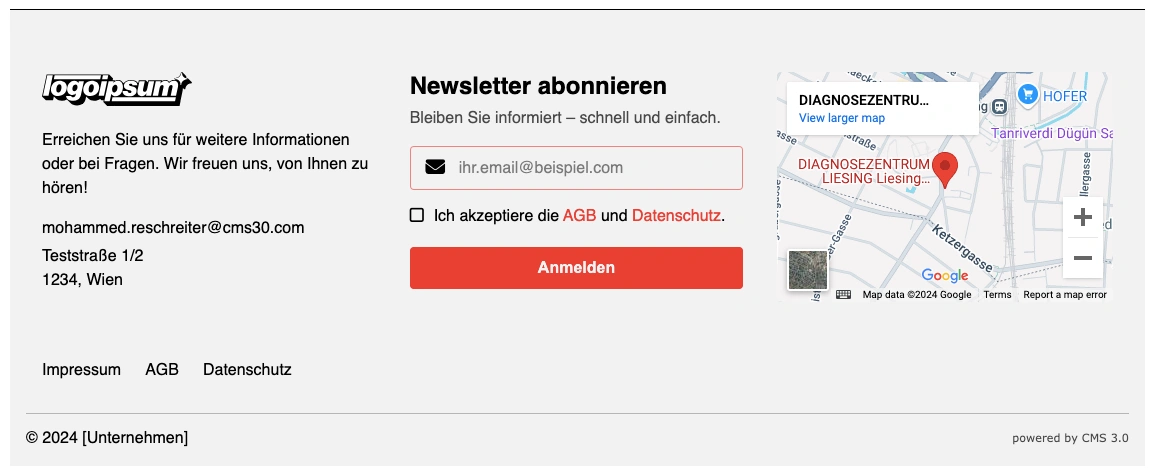This screenshot has height=472, width=1153.
Task: Click Report a map error
Action: point(1065,295)
